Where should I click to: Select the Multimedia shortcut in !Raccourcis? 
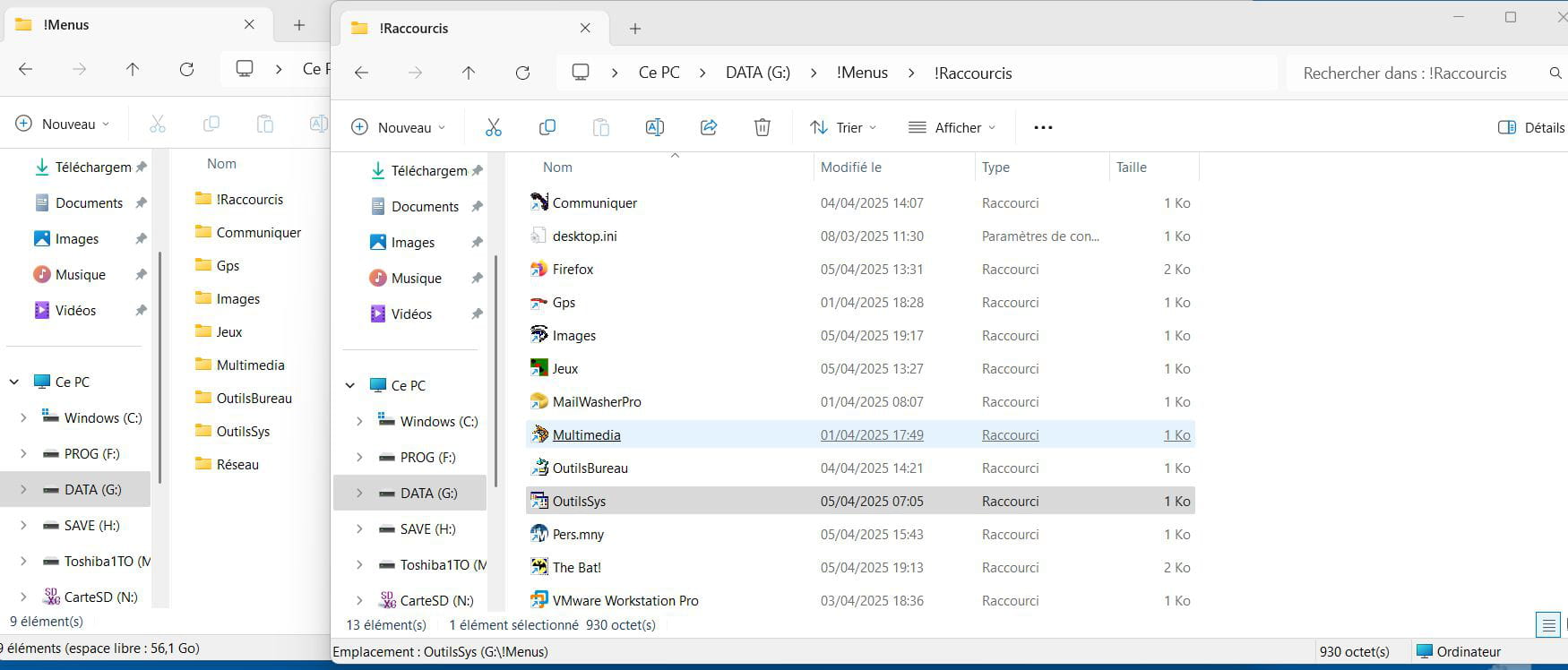[860, 434]
